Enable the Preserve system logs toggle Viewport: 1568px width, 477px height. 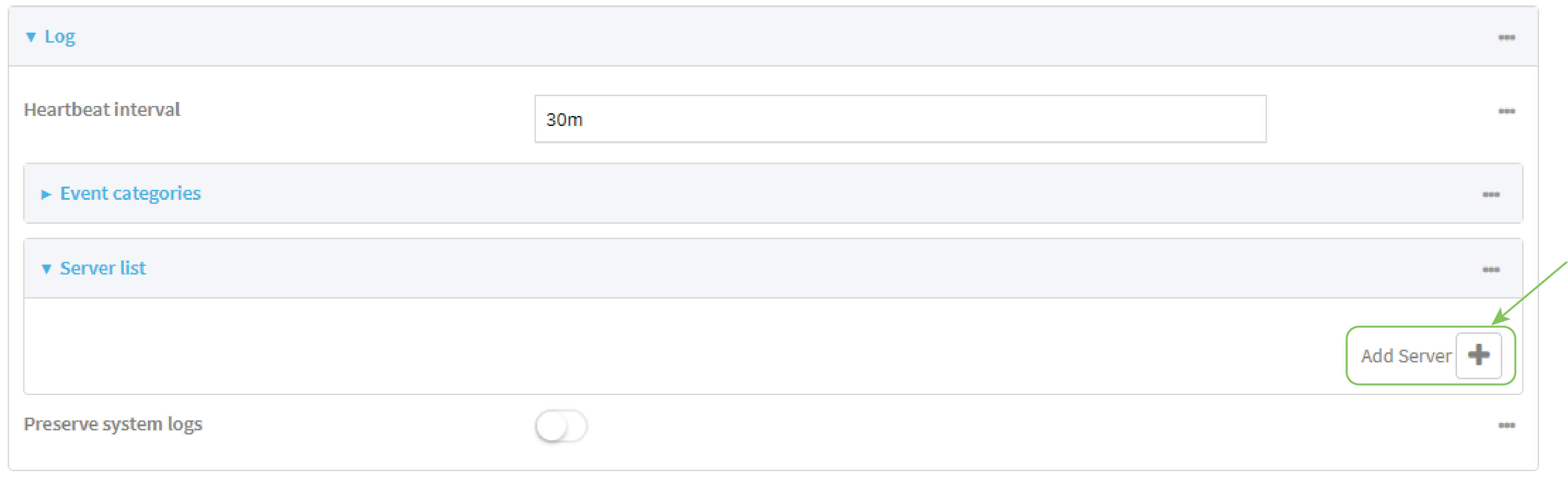(x=560, y=426)
